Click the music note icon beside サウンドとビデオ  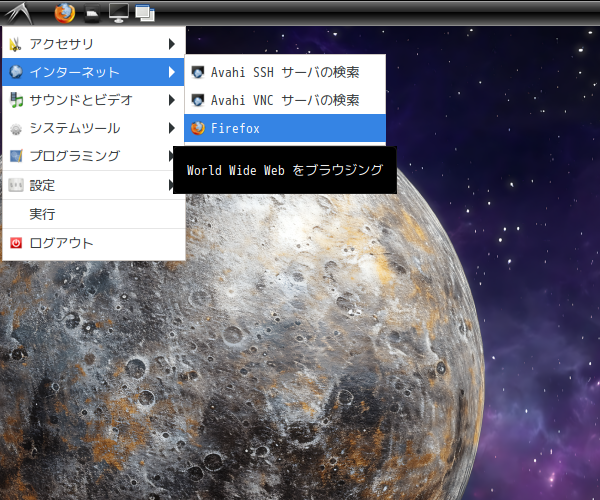[16, 100]
